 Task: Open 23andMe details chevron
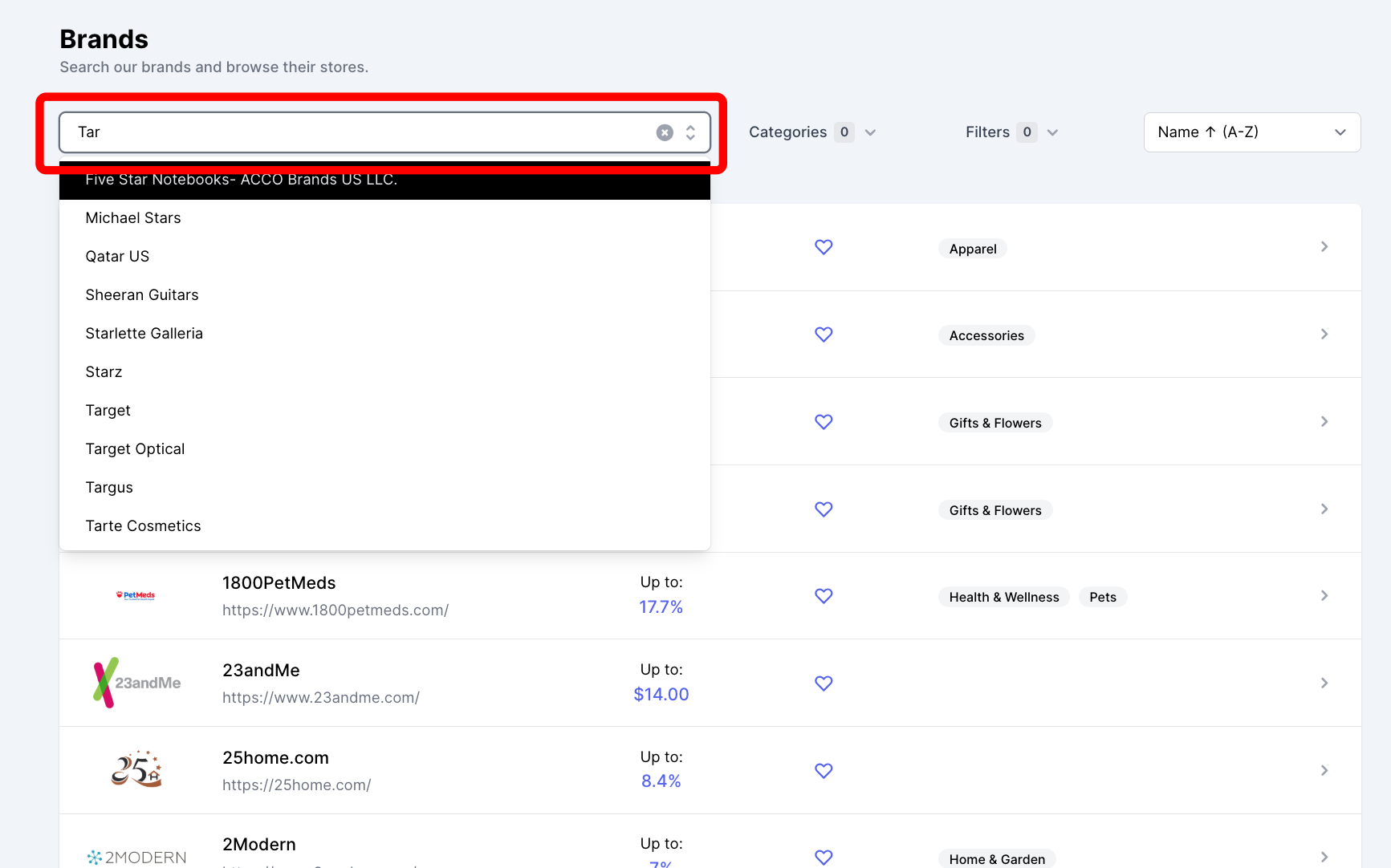[1324, 683]
